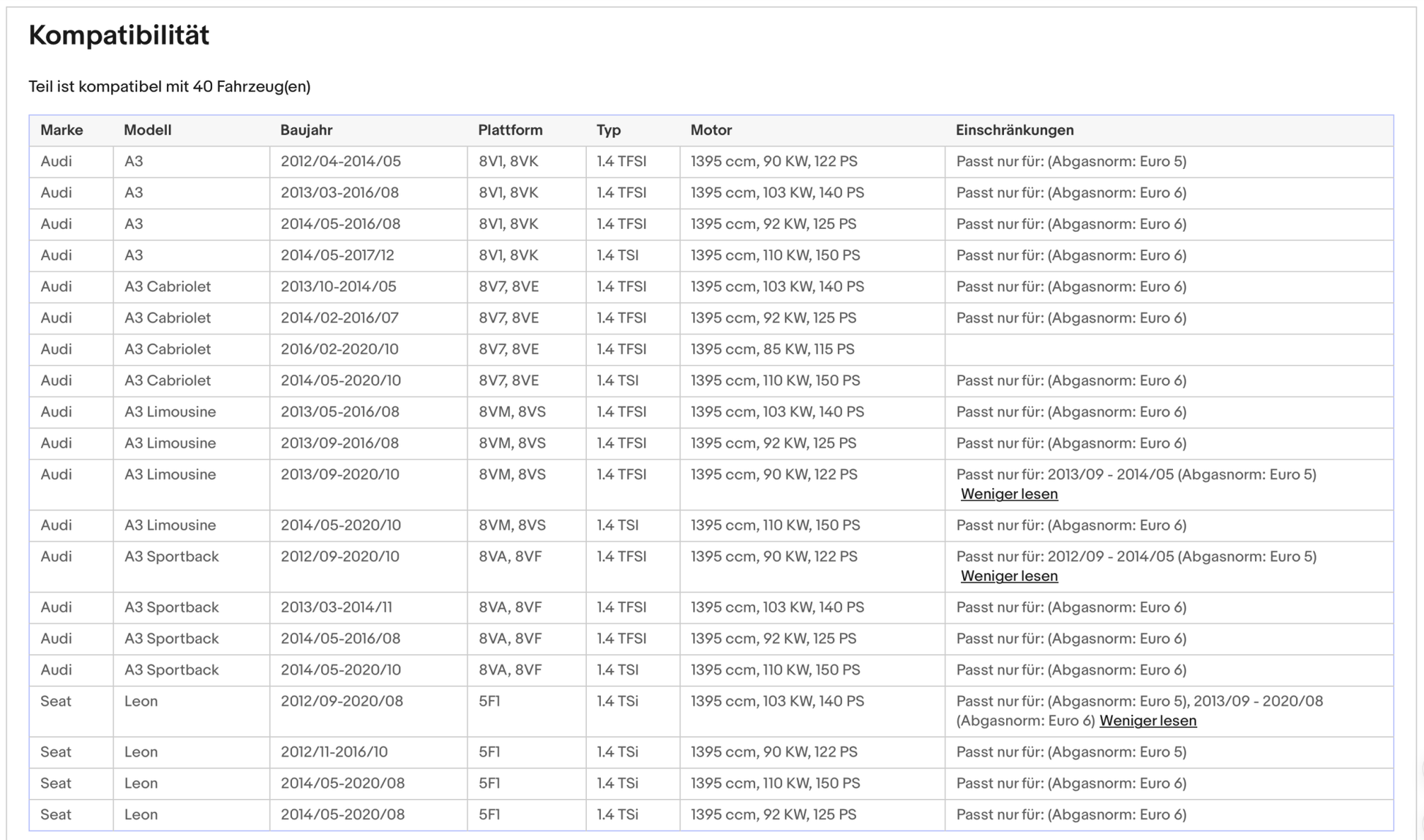Click the last Seat Leon 92 KW, 125 PS engine cell
The image size is (1424, 840).
[773, 814]
